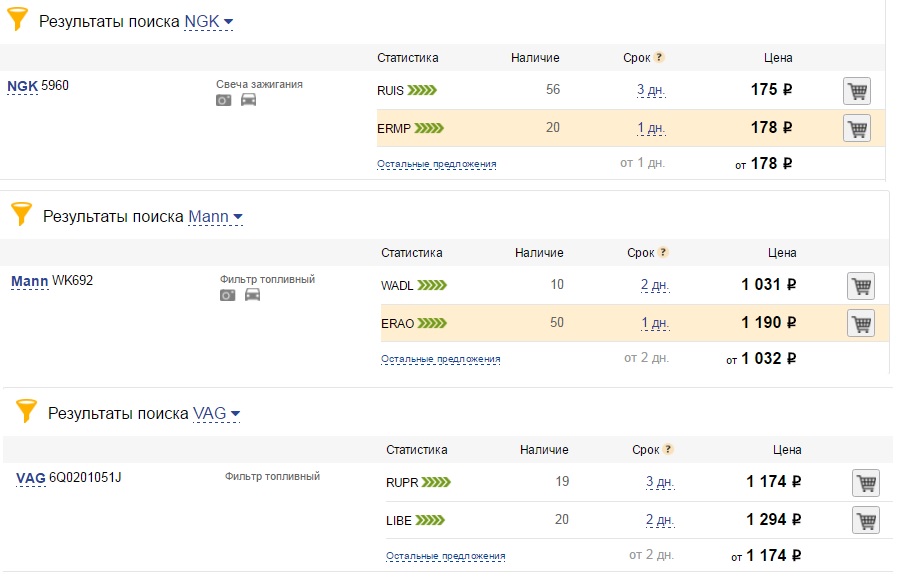Add LIBE 1 294 ₽ offer to cart
This screenshot has height=578, width=901.
(866, 521)
